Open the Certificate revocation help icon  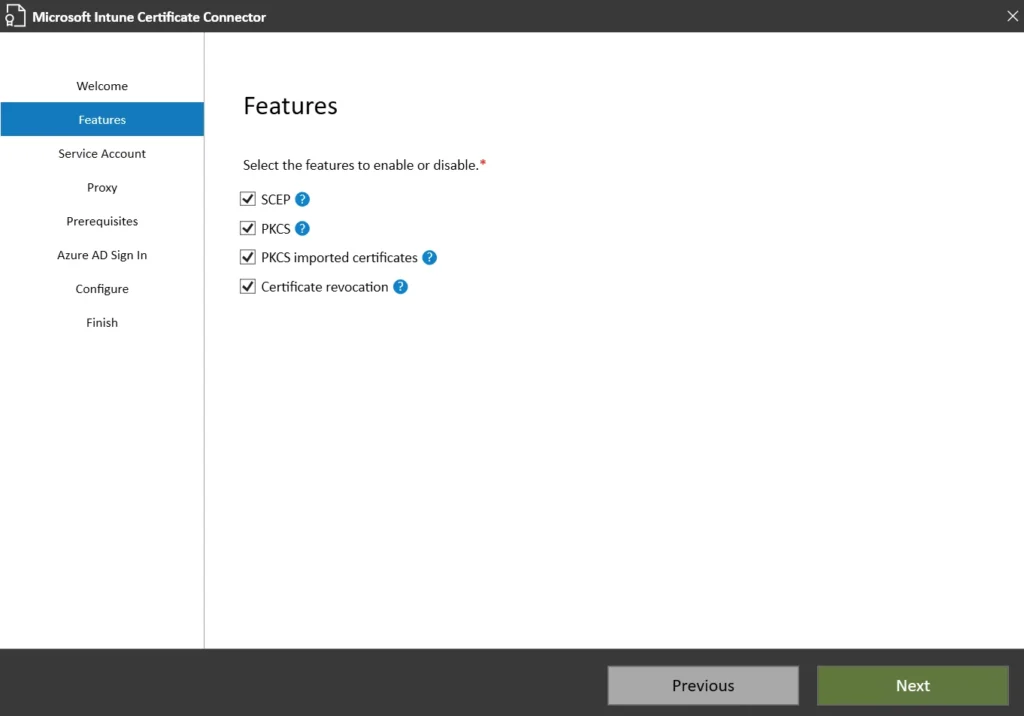click(x=400, y=287)
